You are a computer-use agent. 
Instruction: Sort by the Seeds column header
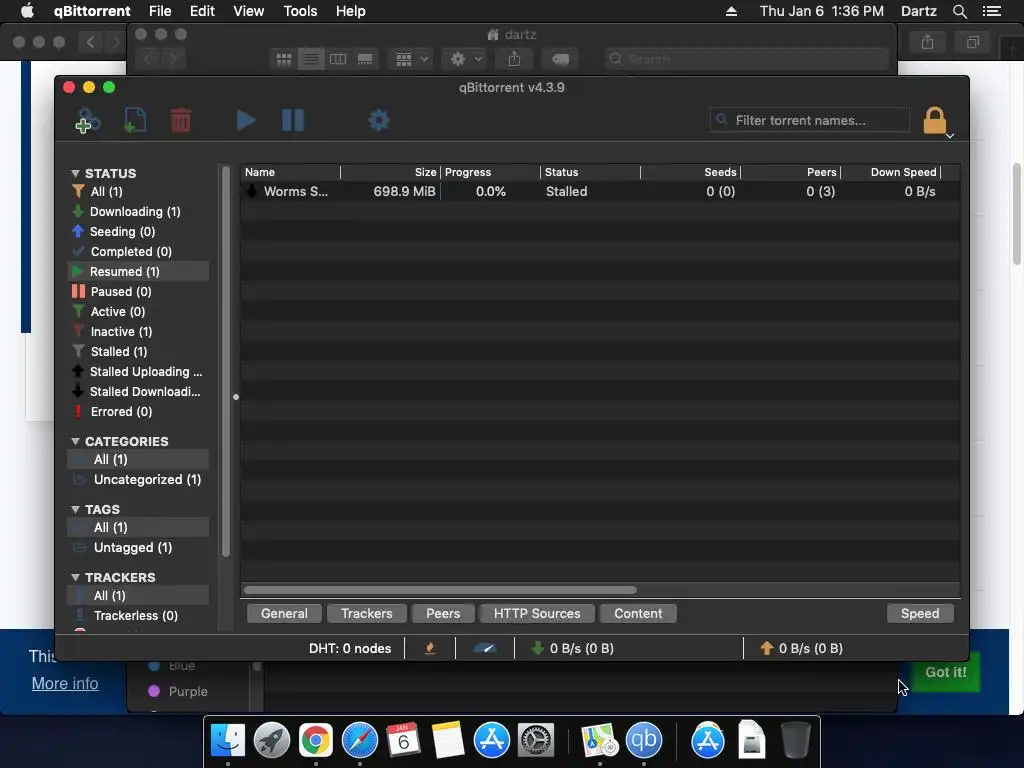pos(691,172)
